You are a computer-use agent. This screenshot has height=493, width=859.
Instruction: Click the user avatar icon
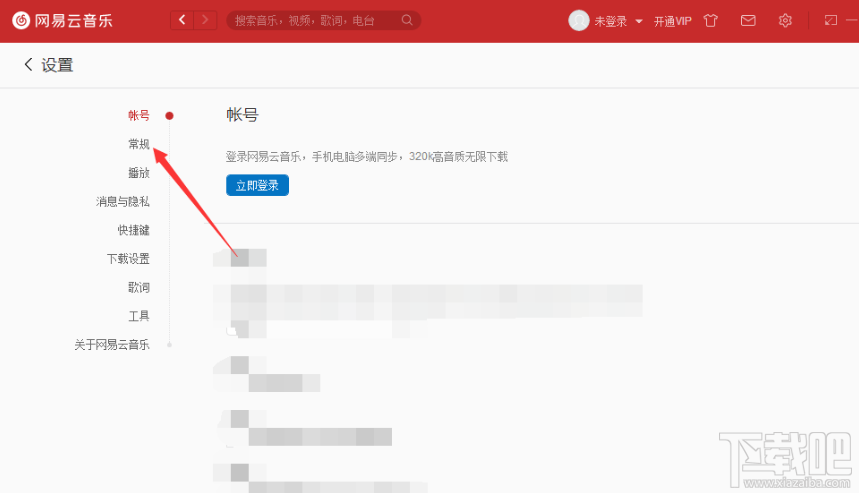coord(579,21)
